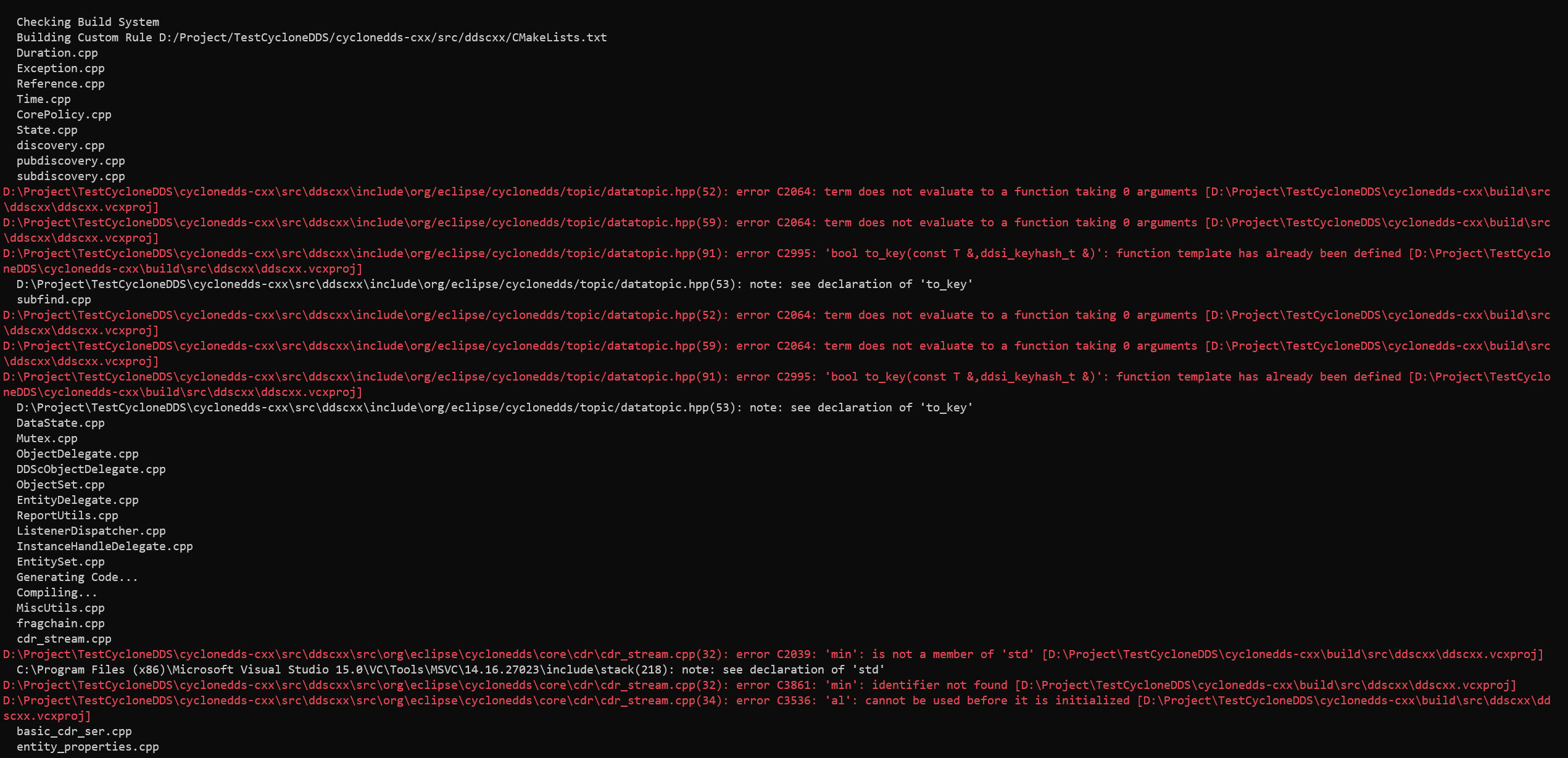Click the EntityDelegate.cpp entry

77,500
